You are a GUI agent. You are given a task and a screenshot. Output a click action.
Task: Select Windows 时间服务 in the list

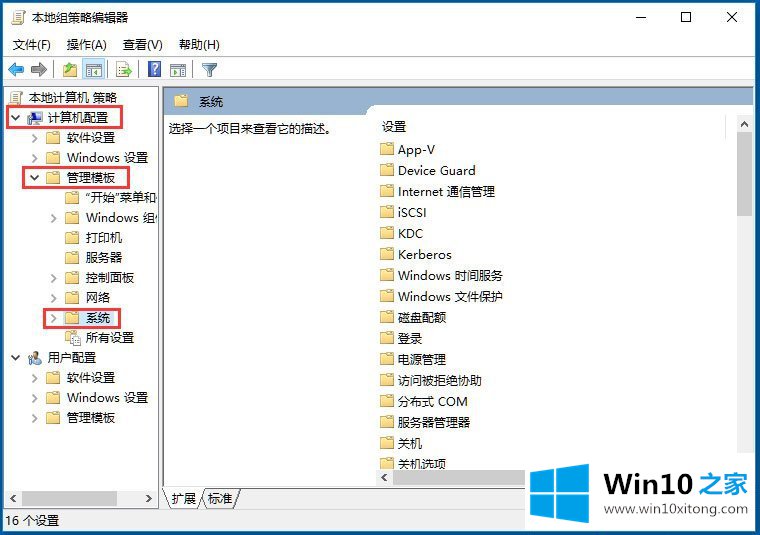(450, 275)
